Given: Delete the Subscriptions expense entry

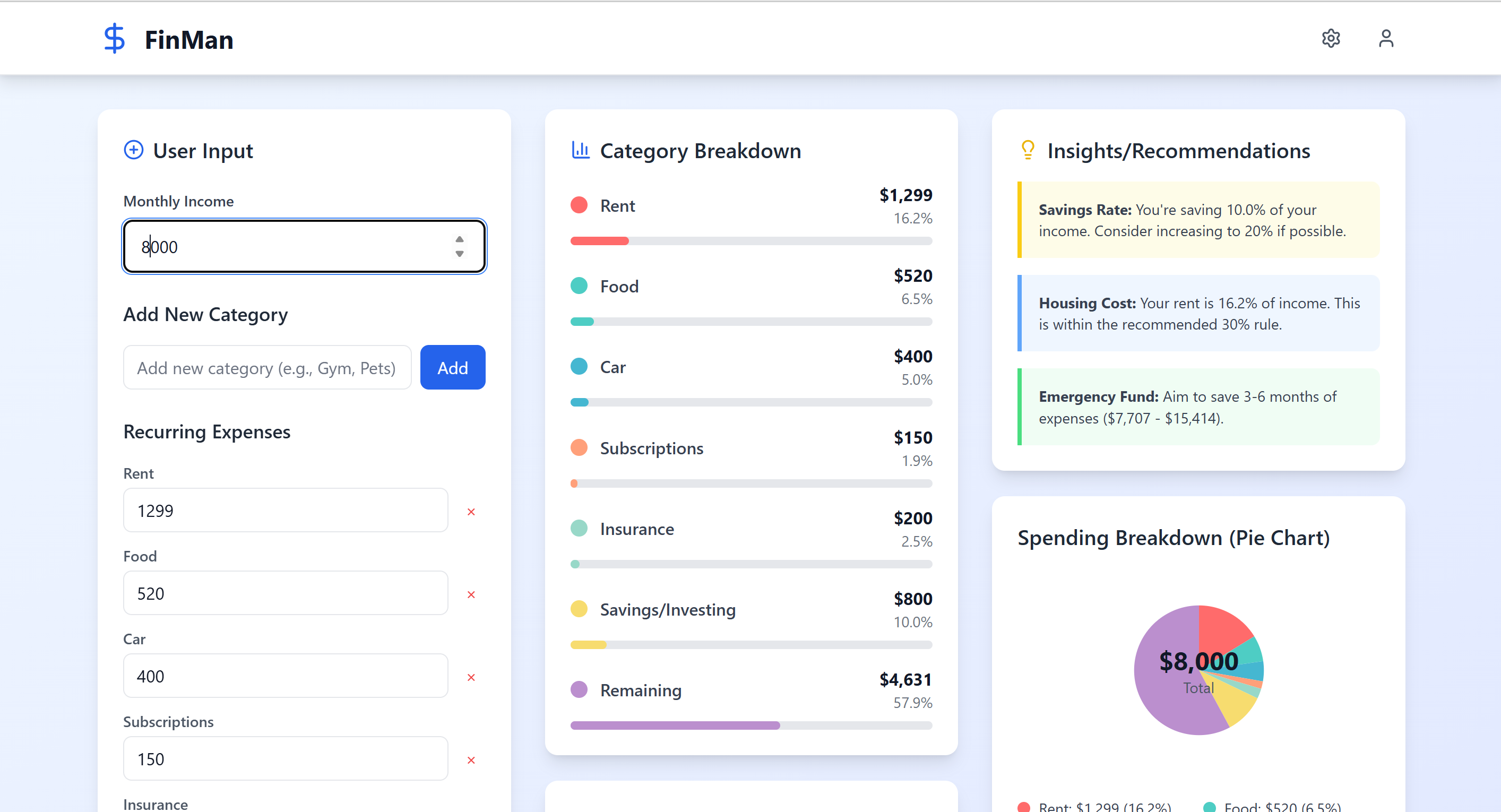Looking at the screenshot, I should 471,759.
